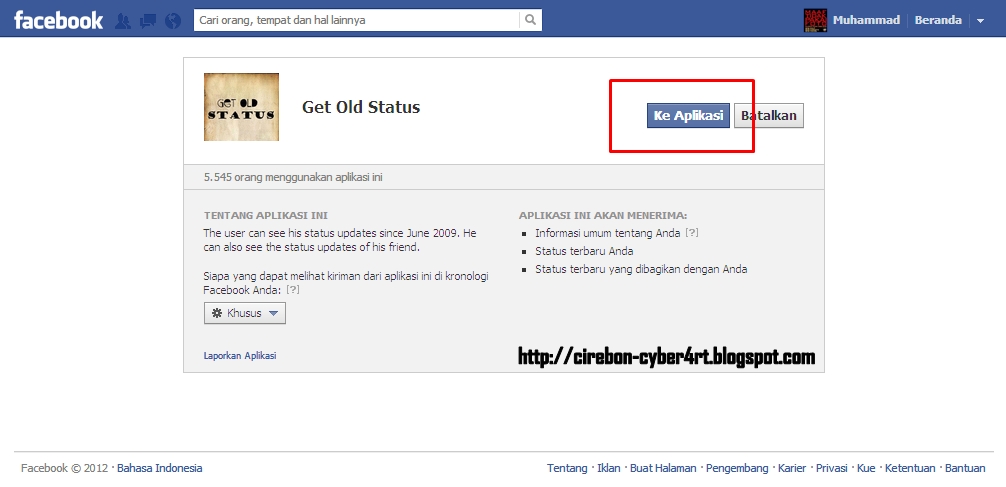Click help mark next to Informasi umum tentang Anda
This screenshot has width=1006, height=487.
tap(692, 233)
